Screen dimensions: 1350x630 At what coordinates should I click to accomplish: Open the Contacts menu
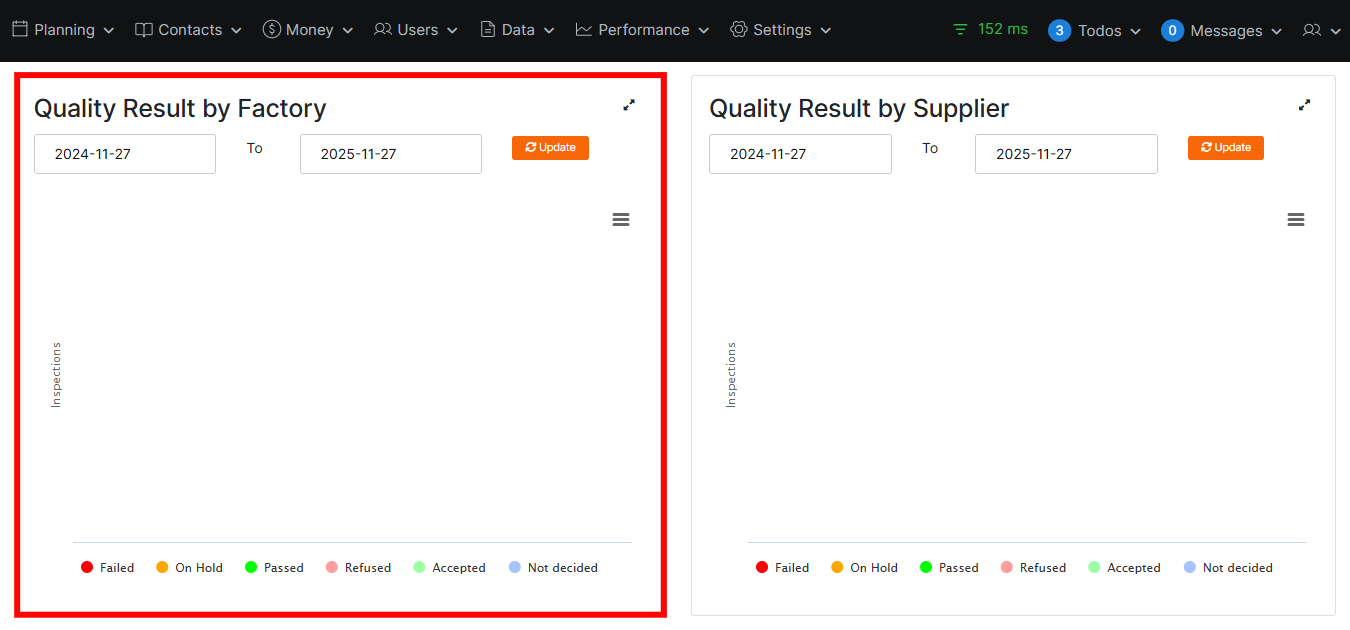pyautogui.click(x=189, y=30)
